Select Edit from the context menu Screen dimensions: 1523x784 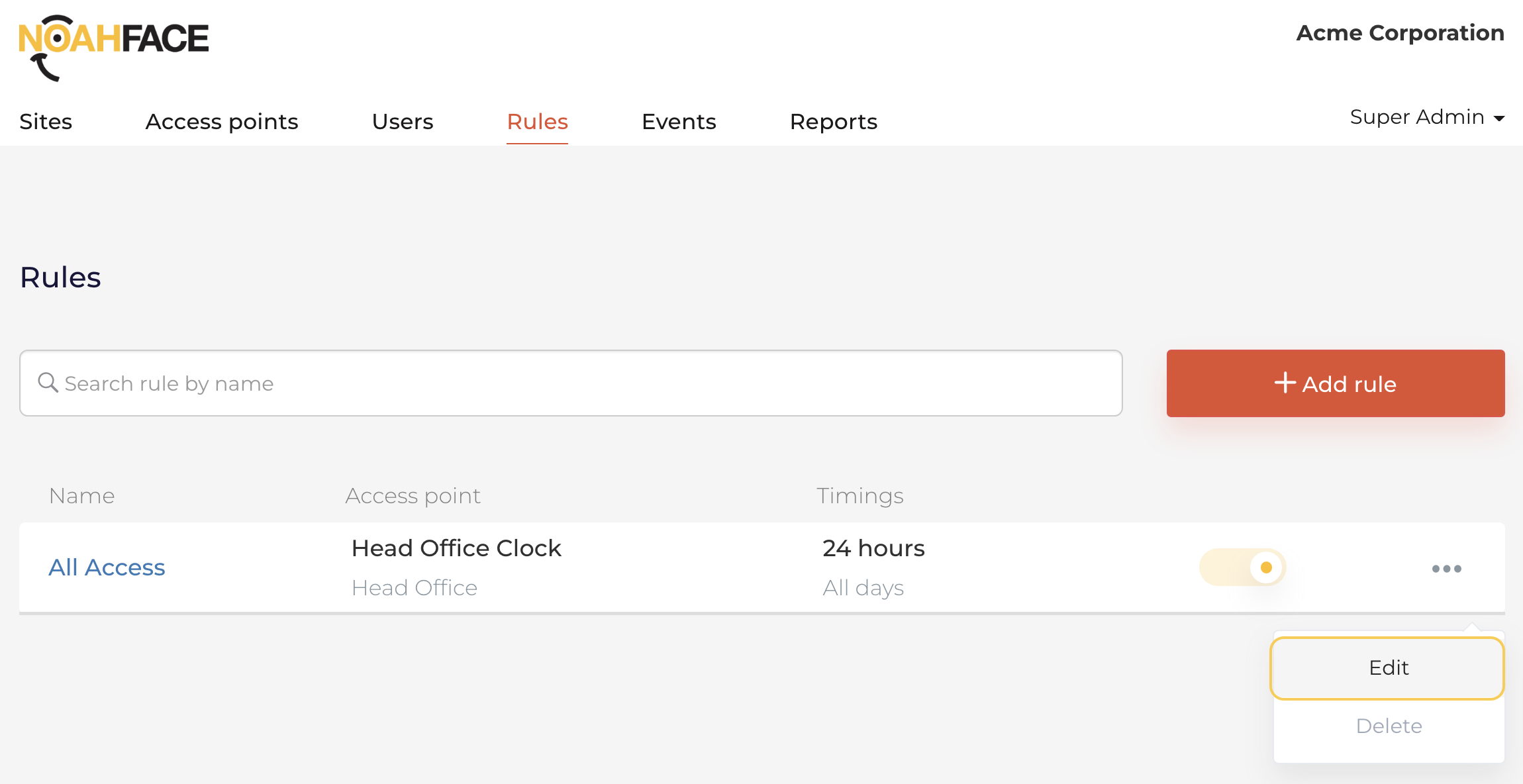pos(1388,667)
